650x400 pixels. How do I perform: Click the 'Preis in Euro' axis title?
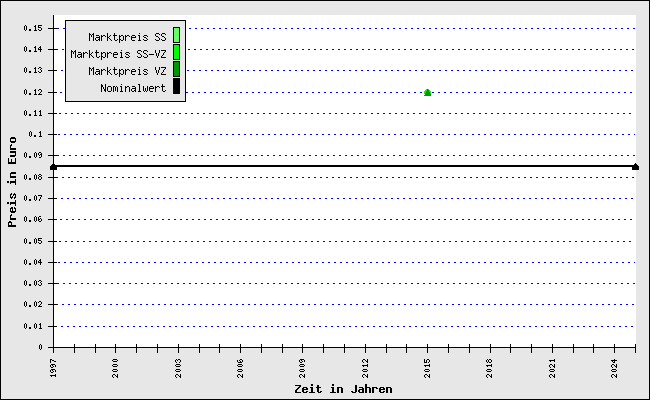(x=12, y=182)
